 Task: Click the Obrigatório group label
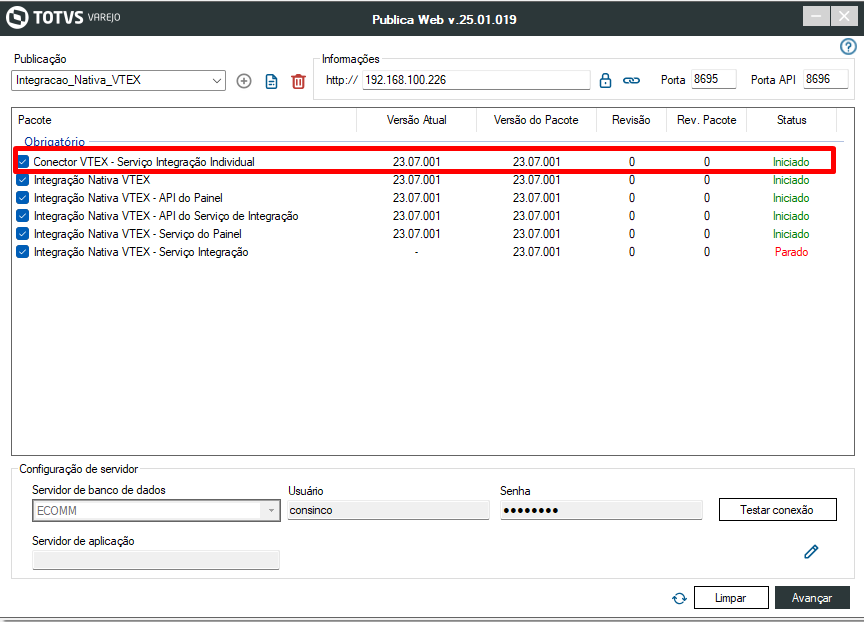click(55, 142)
